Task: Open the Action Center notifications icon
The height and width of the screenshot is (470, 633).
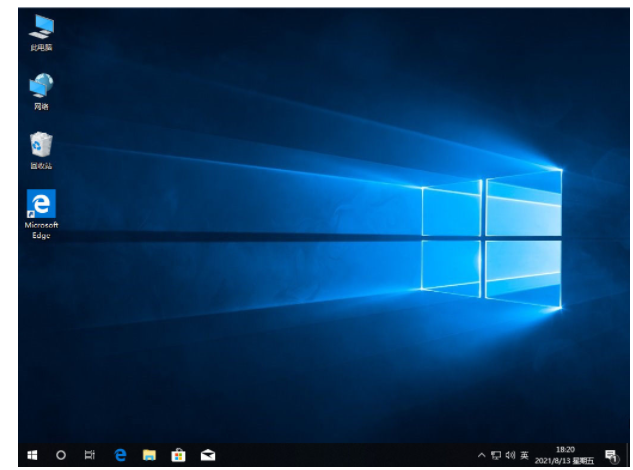Action: (x=610, y=456)
